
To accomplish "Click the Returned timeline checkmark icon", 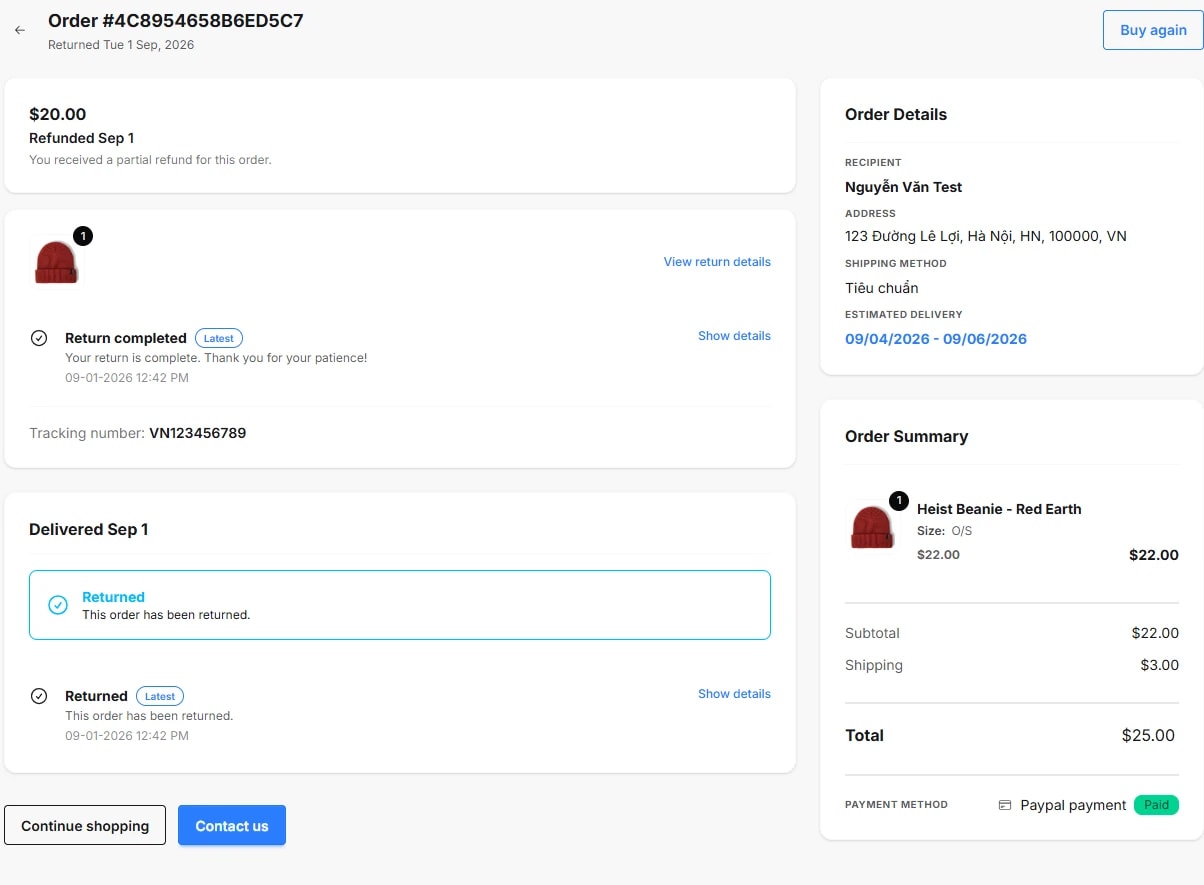I will 39,696.
